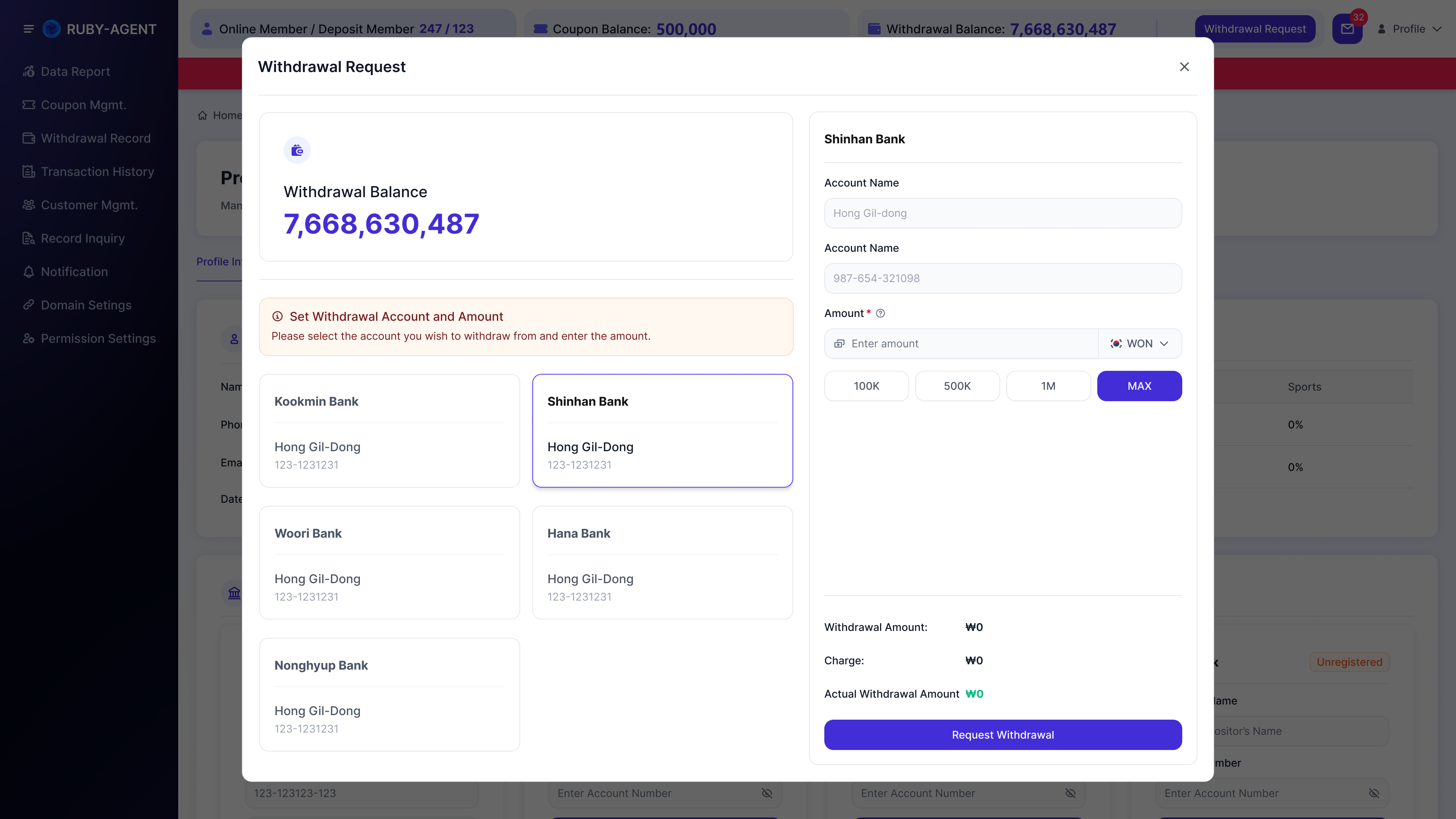Image resolution: width=1456 pixels, height=819 pixels.
Task: Click the money icon in amount field
Action: 839,344
